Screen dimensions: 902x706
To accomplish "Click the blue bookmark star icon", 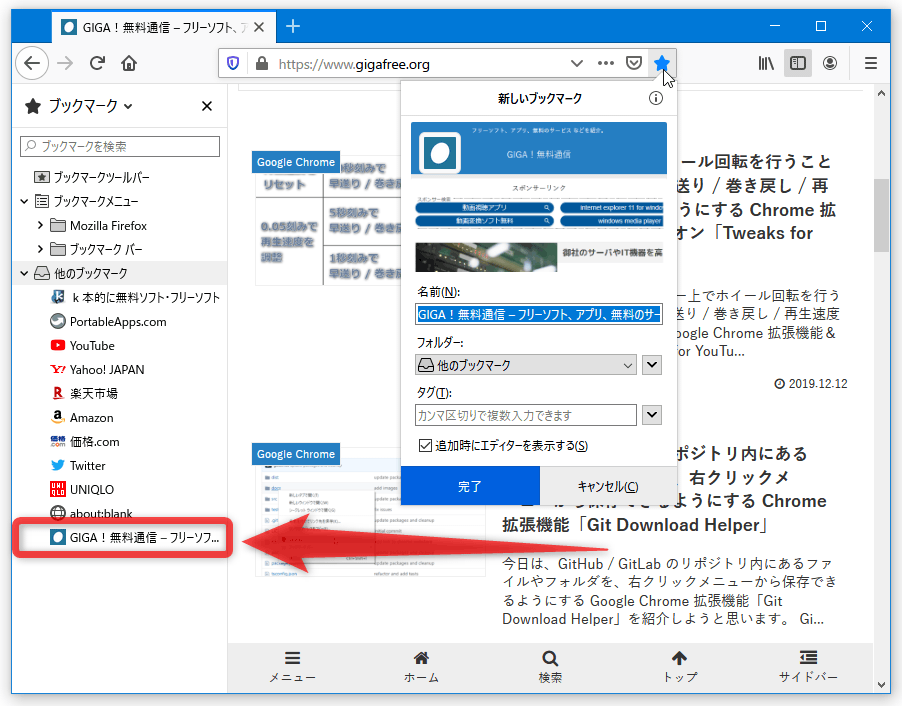I will pyautogui.click(x=662, y=63).
